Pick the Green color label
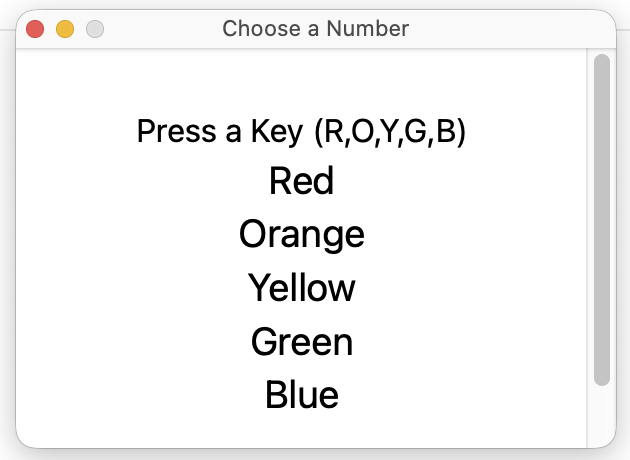 pos(301,342)
